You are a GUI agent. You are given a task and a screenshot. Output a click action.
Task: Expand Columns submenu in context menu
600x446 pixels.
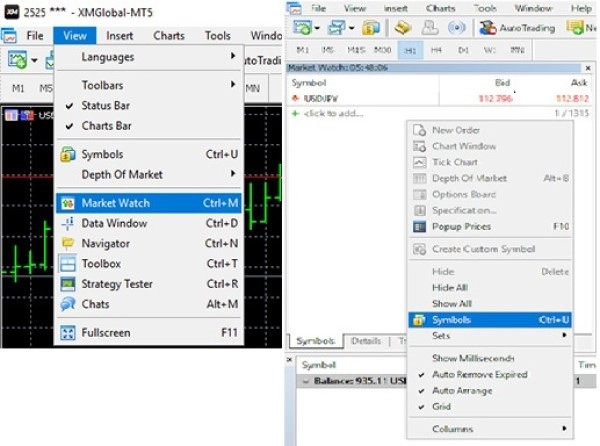coord(490,429)
